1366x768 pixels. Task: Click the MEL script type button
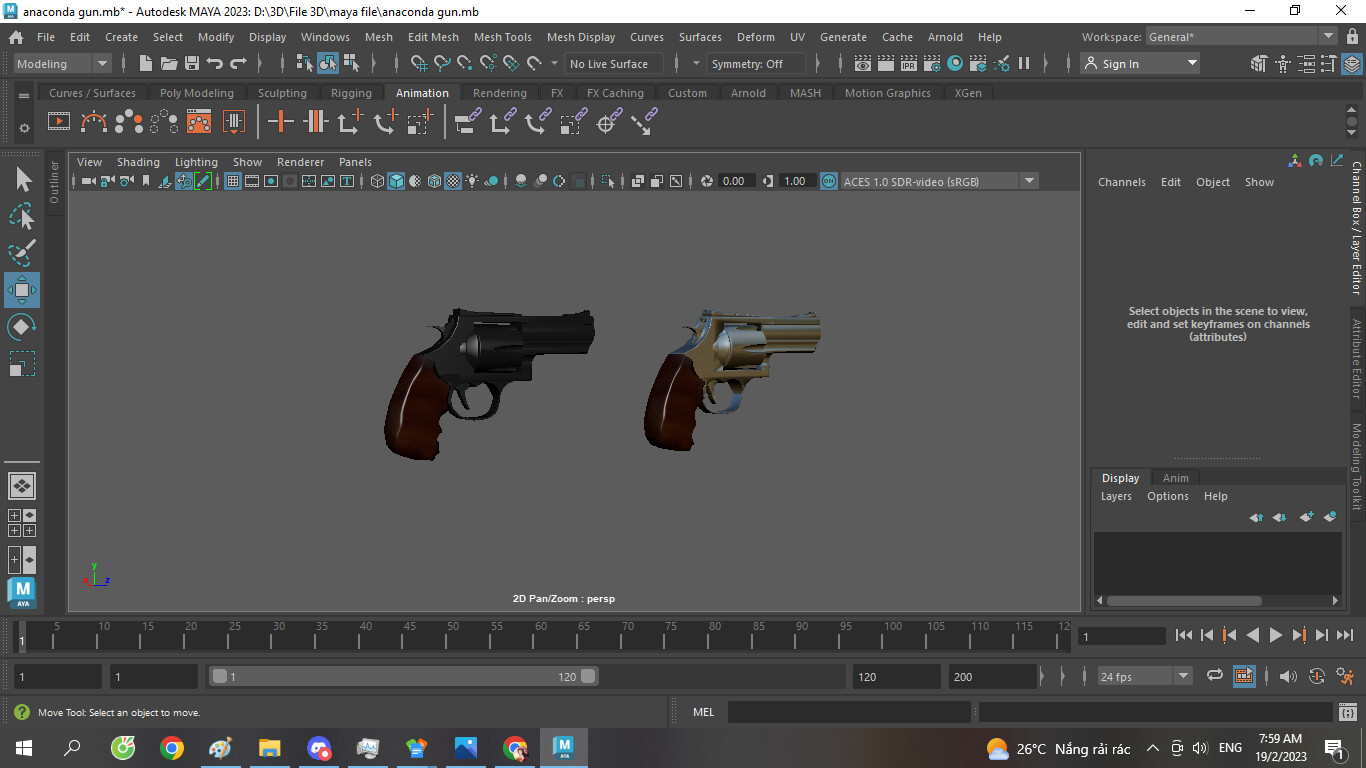pyautogui.click(x=703, y=712)
